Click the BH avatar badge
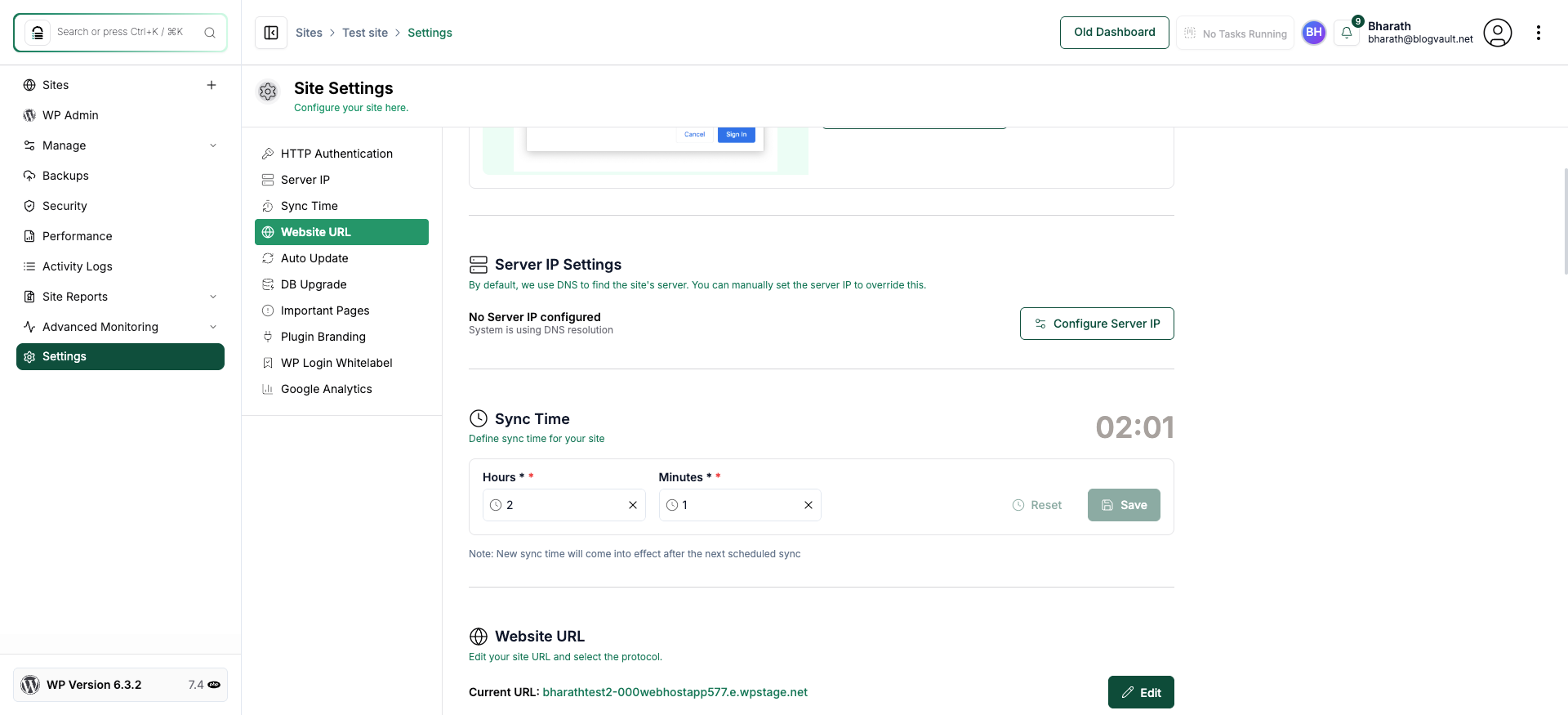The height and width of the screenshot is (715, 1568). click(1314, 33)
